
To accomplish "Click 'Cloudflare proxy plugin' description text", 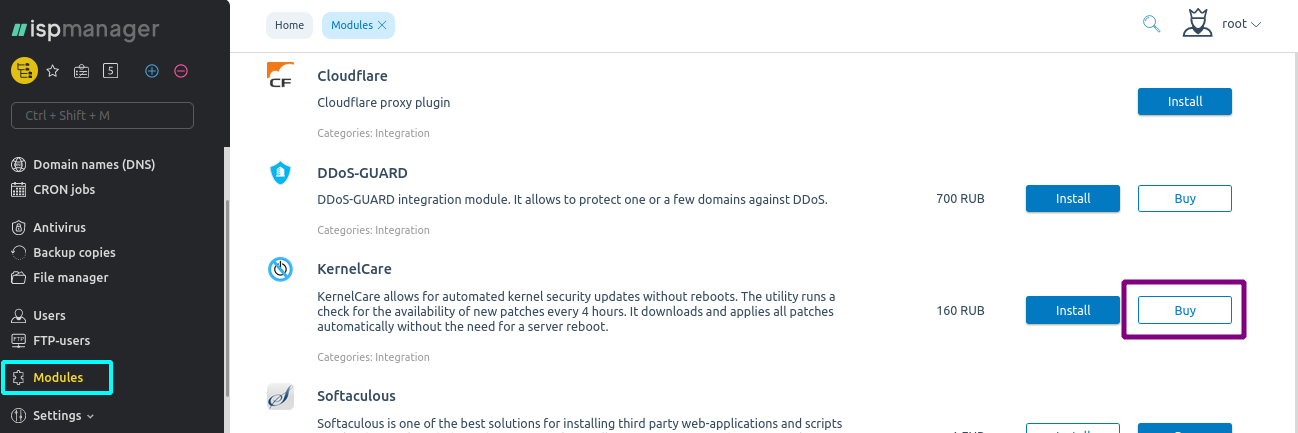I will [384, 102].
